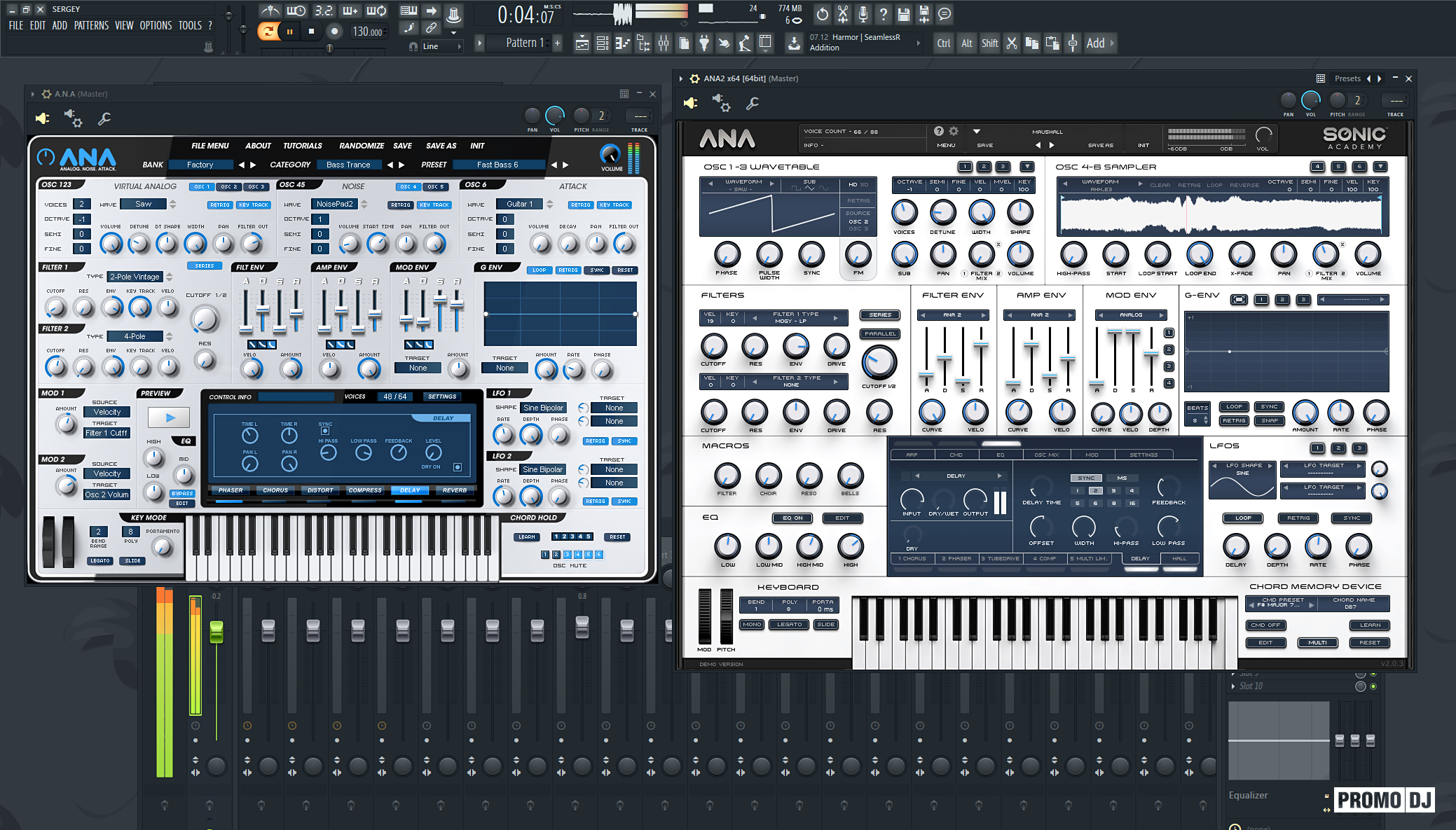Click the undo history icon
1456x830 pixels.
(823, 14)
